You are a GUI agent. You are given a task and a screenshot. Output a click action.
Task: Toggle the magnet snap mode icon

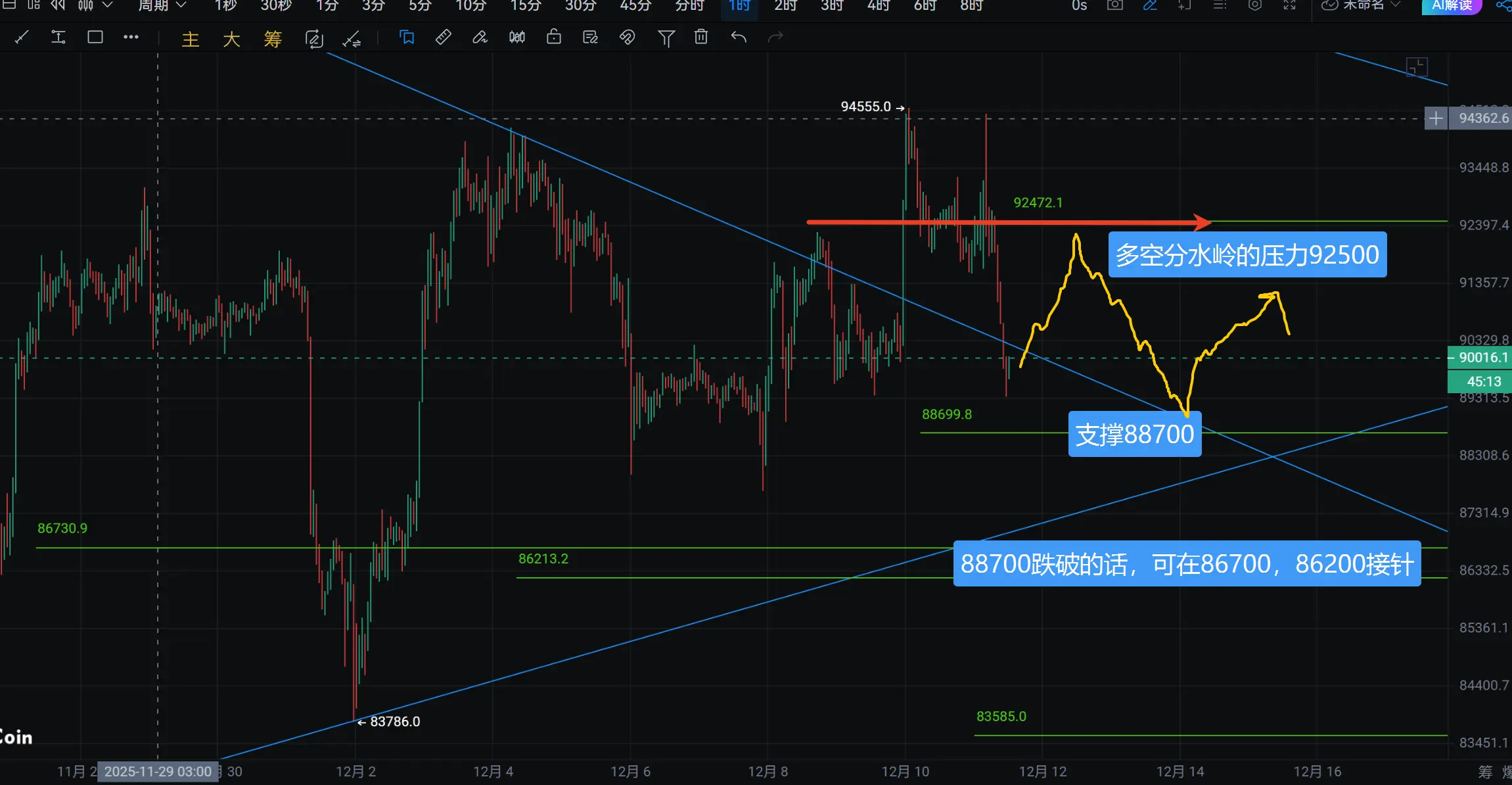click(627, 37)
